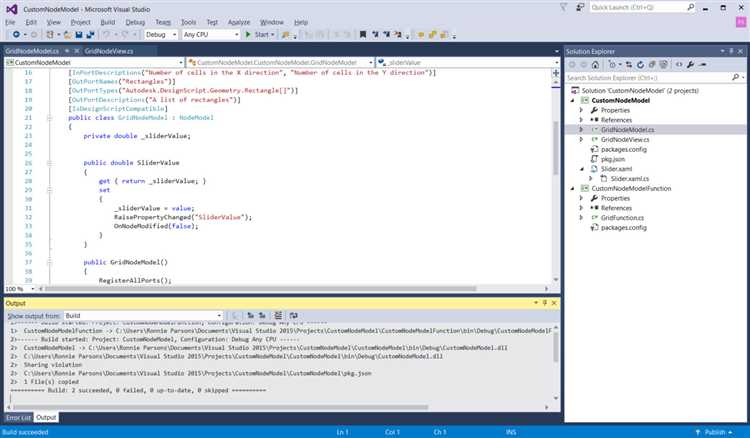
Task: Open the _sliderValue member dropdown
Action: pyautogui.click(x=468, y=63)
